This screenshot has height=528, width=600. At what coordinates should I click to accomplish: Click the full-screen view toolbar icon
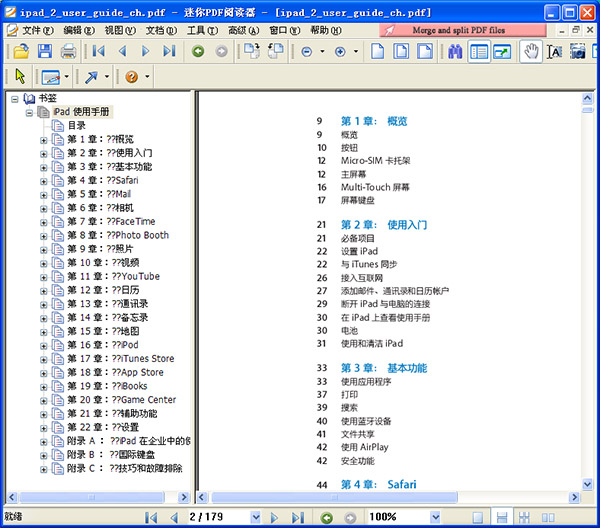pos(502,51)
